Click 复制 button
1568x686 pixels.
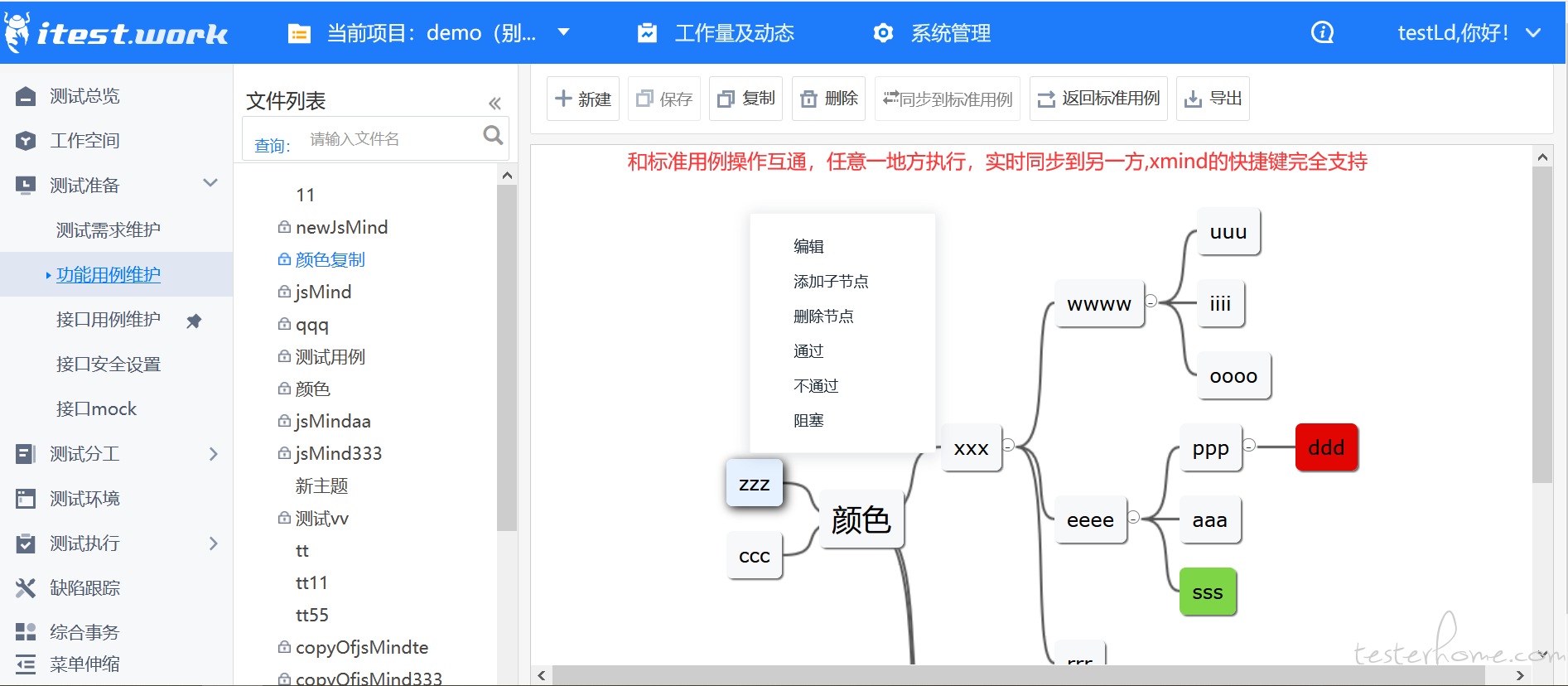[746, 99]
